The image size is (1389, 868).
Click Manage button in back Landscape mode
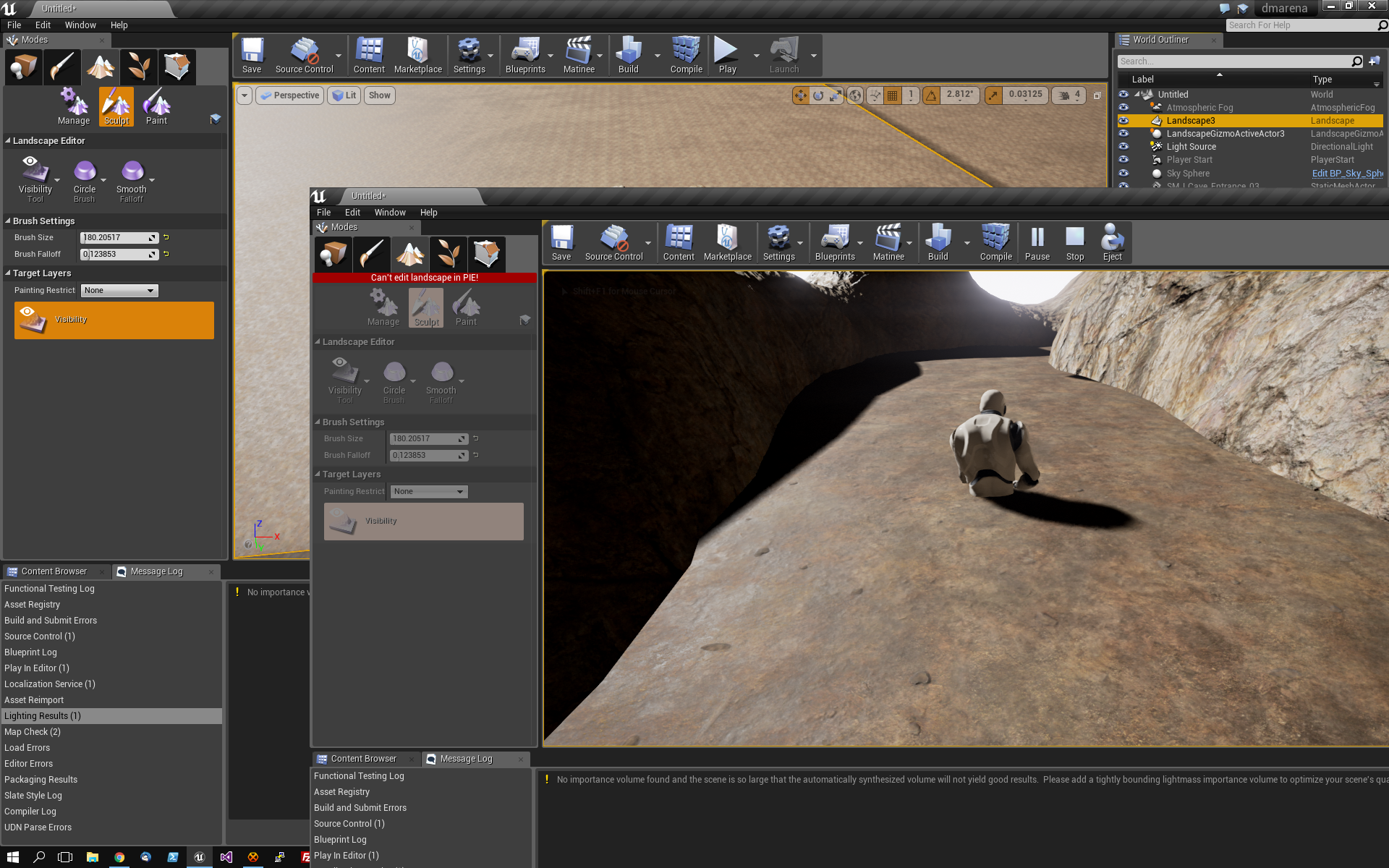tap(74, 107)
